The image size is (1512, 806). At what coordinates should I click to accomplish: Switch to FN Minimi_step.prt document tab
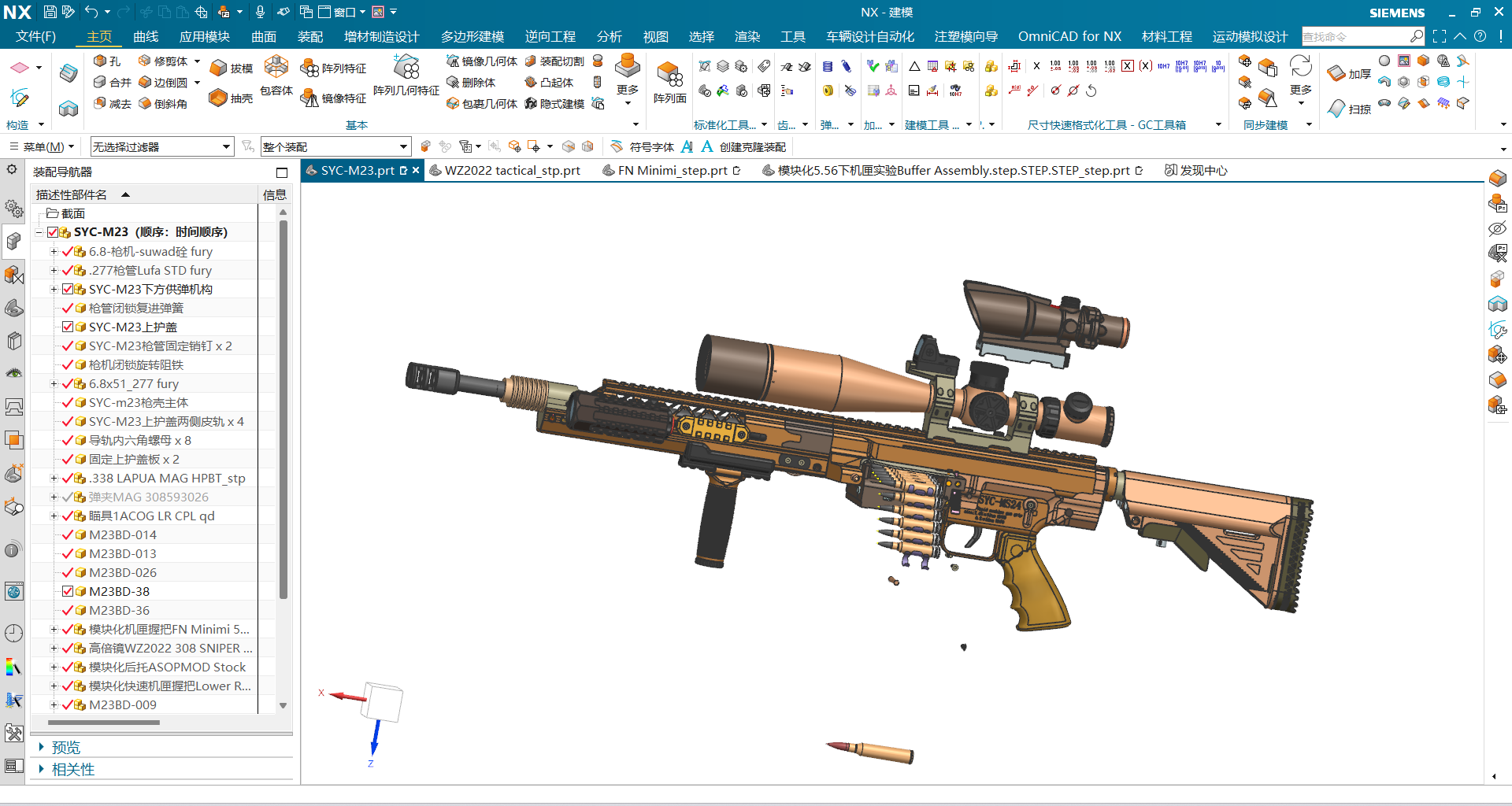coord(672,170)
